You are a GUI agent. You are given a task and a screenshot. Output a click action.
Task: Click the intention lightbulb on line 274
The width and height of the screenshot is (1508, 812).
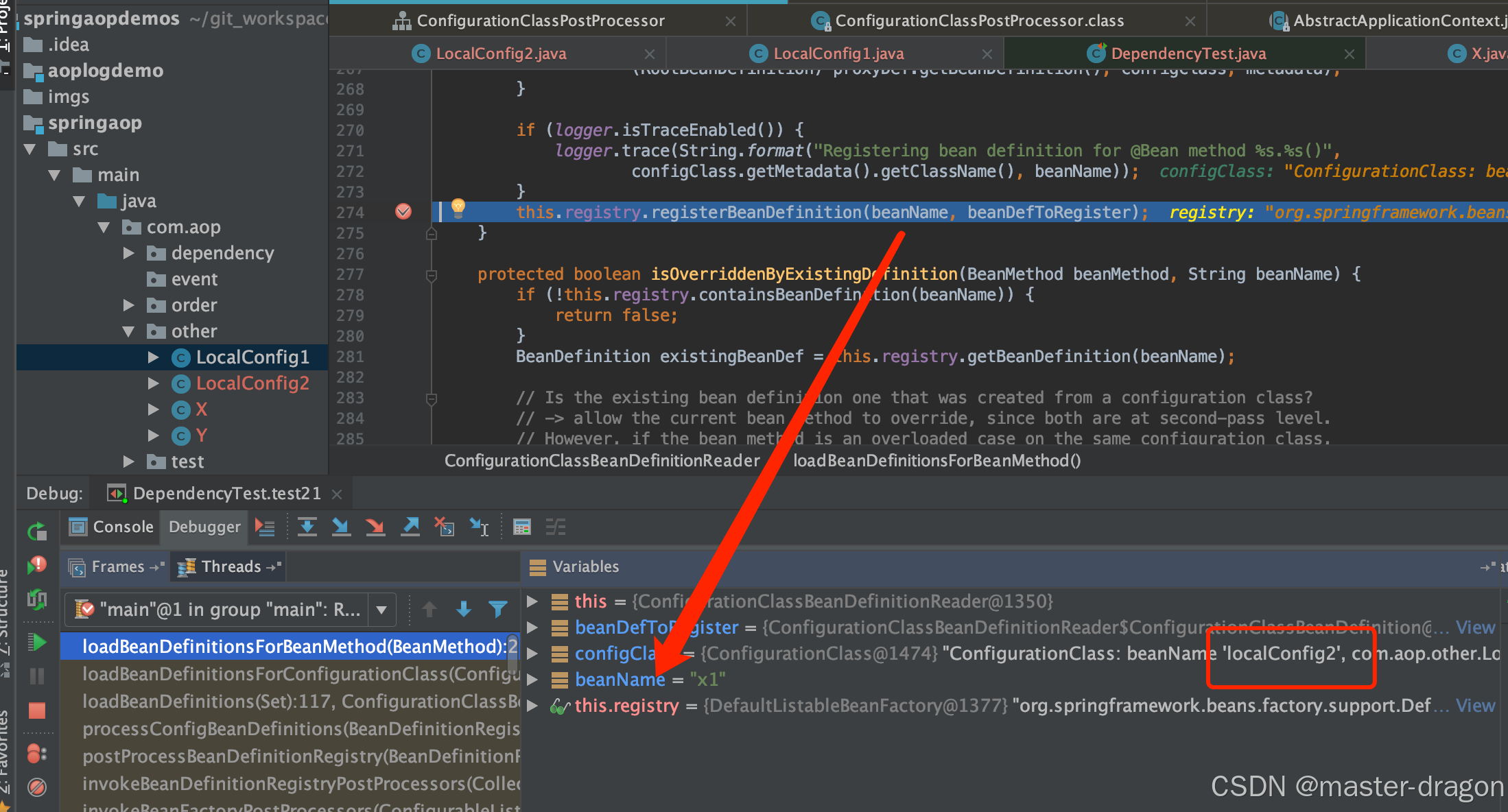[458, 207]
